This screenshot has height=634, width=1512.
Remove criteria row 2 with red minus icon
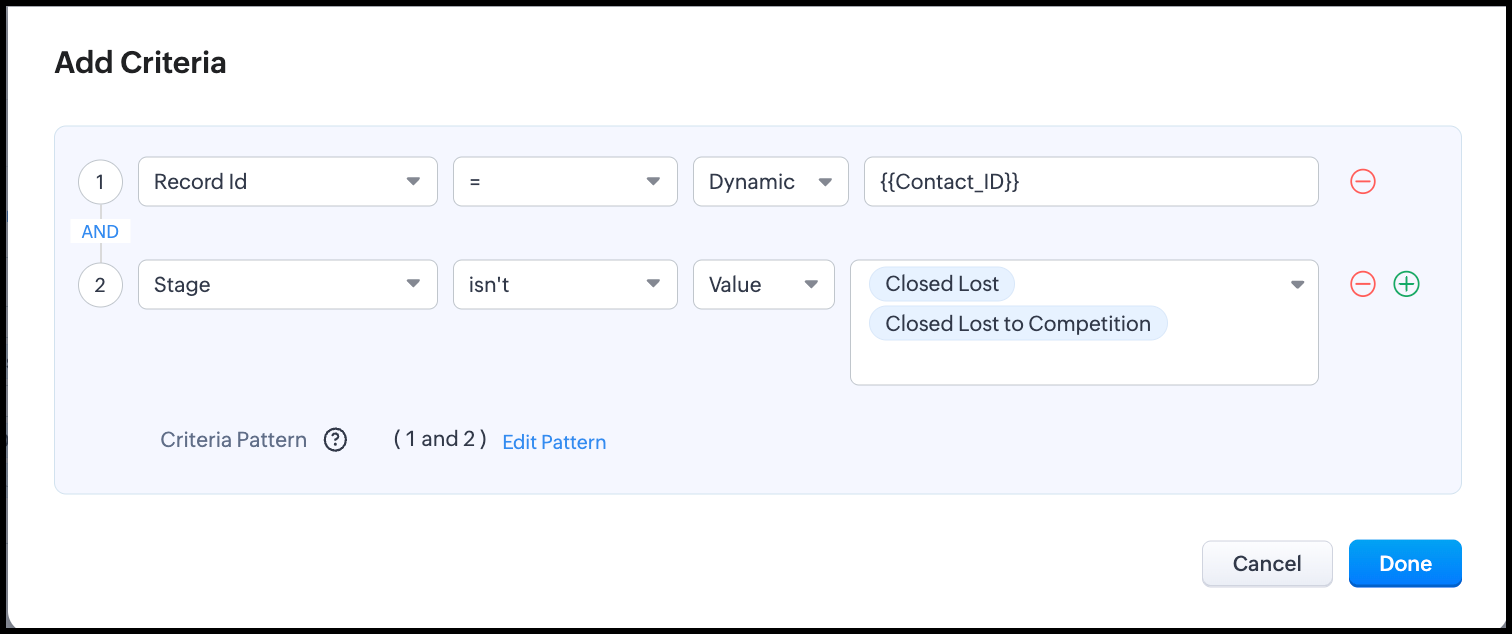pos(1363,284)
